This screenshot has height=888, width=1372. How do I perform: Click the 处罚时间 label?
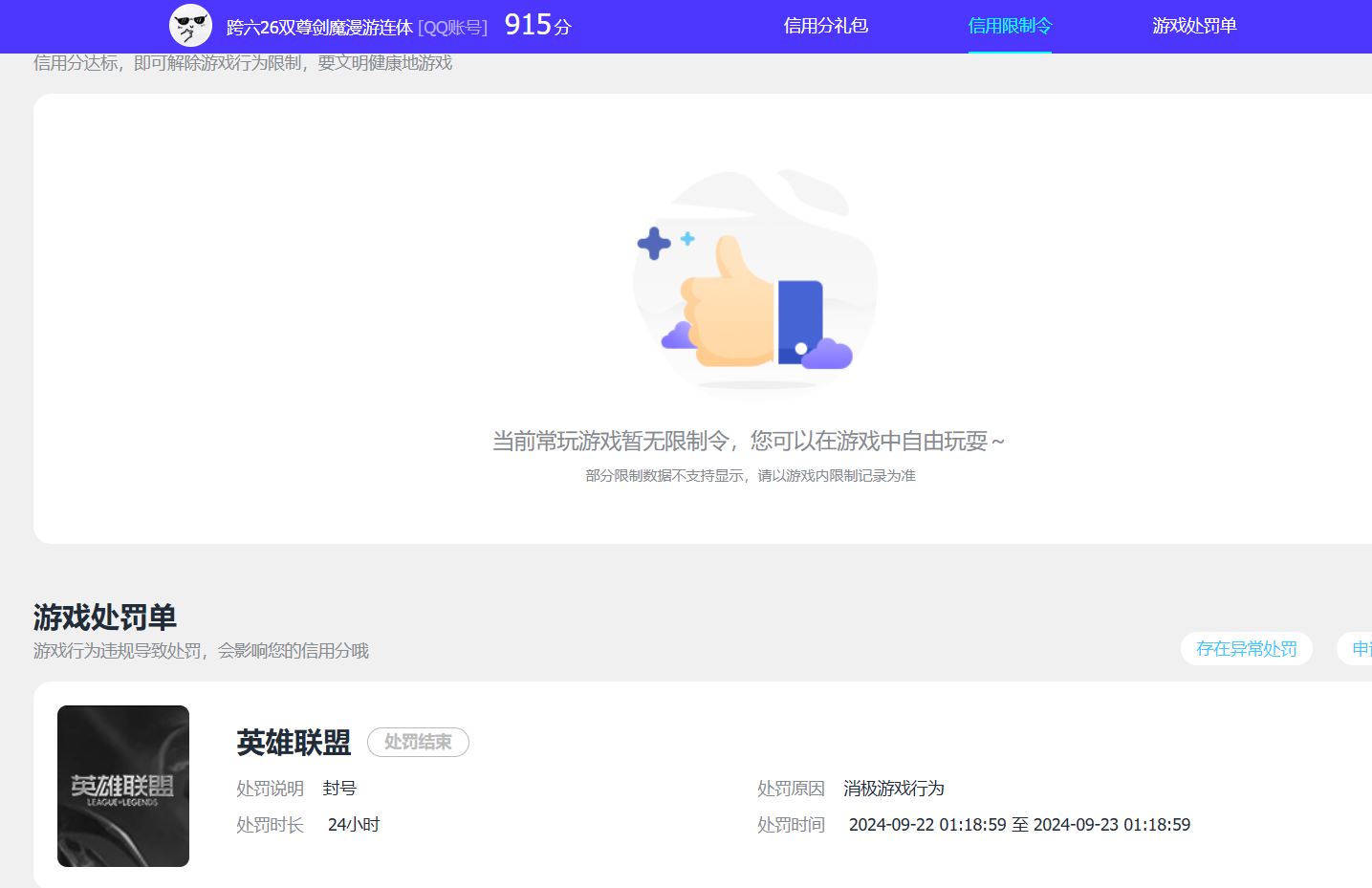pos(791,825)
